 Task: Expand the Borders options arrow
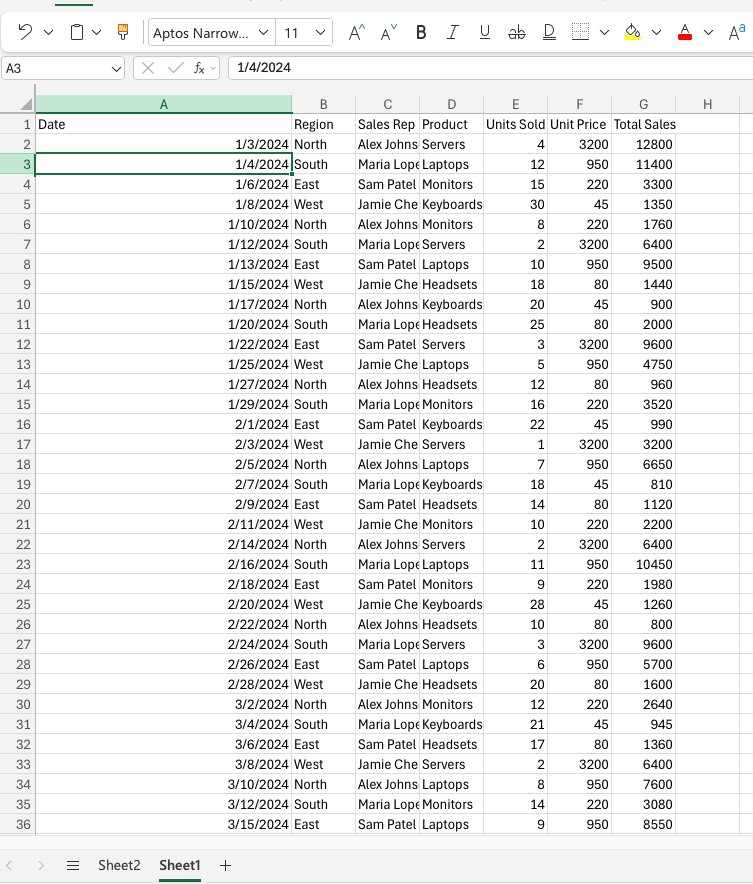point(604,33)
